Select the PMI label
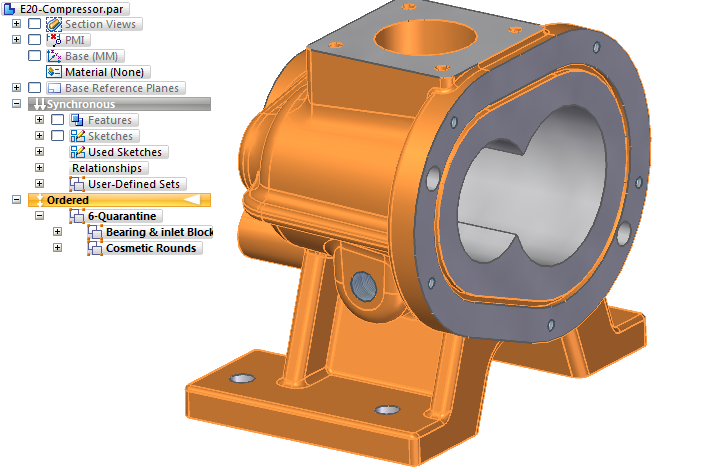Image resolution: width=711 pixels, height=472 pixels. point(74,40)
